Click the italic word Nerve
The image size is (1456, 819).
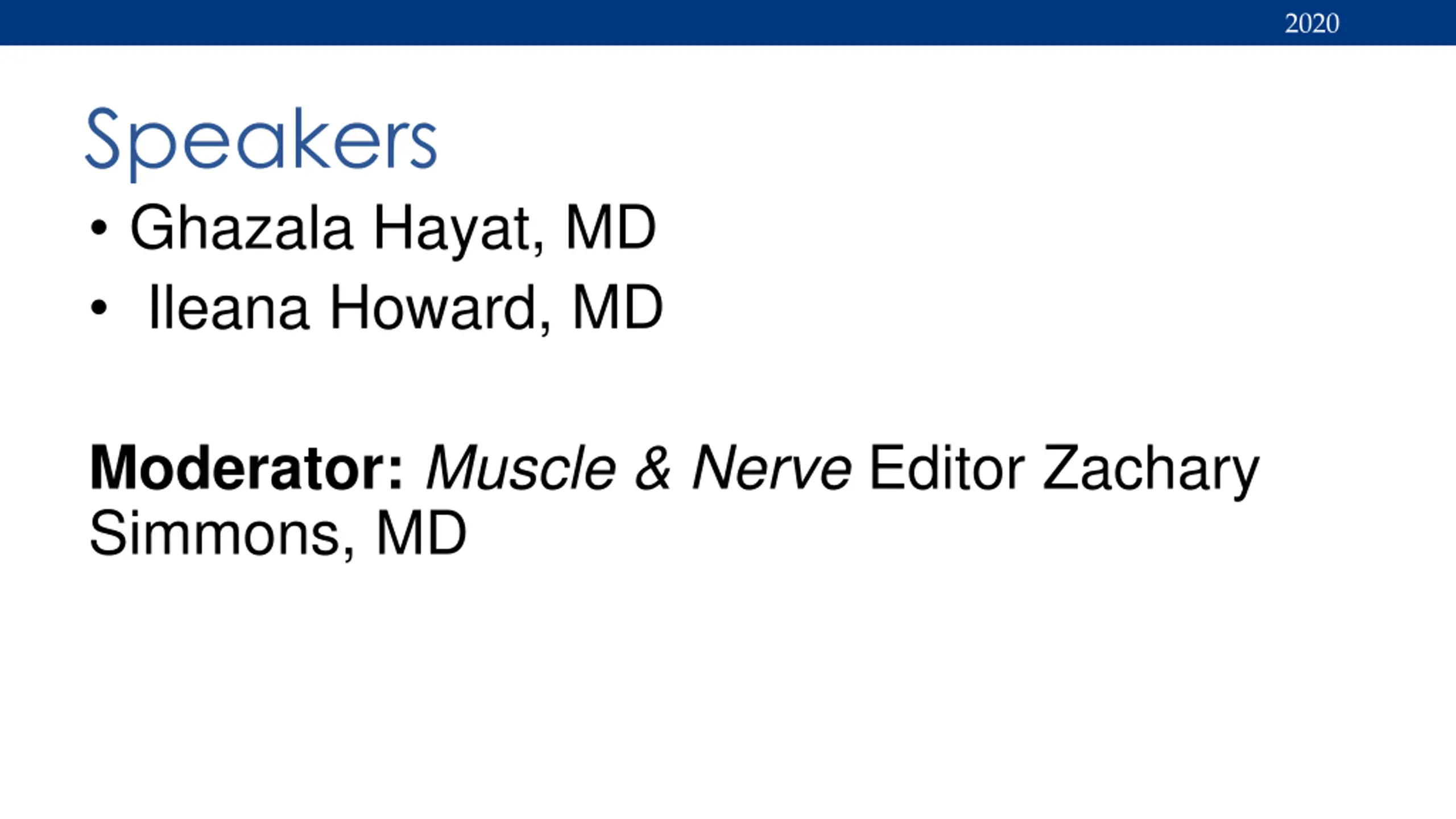(772, 468)
